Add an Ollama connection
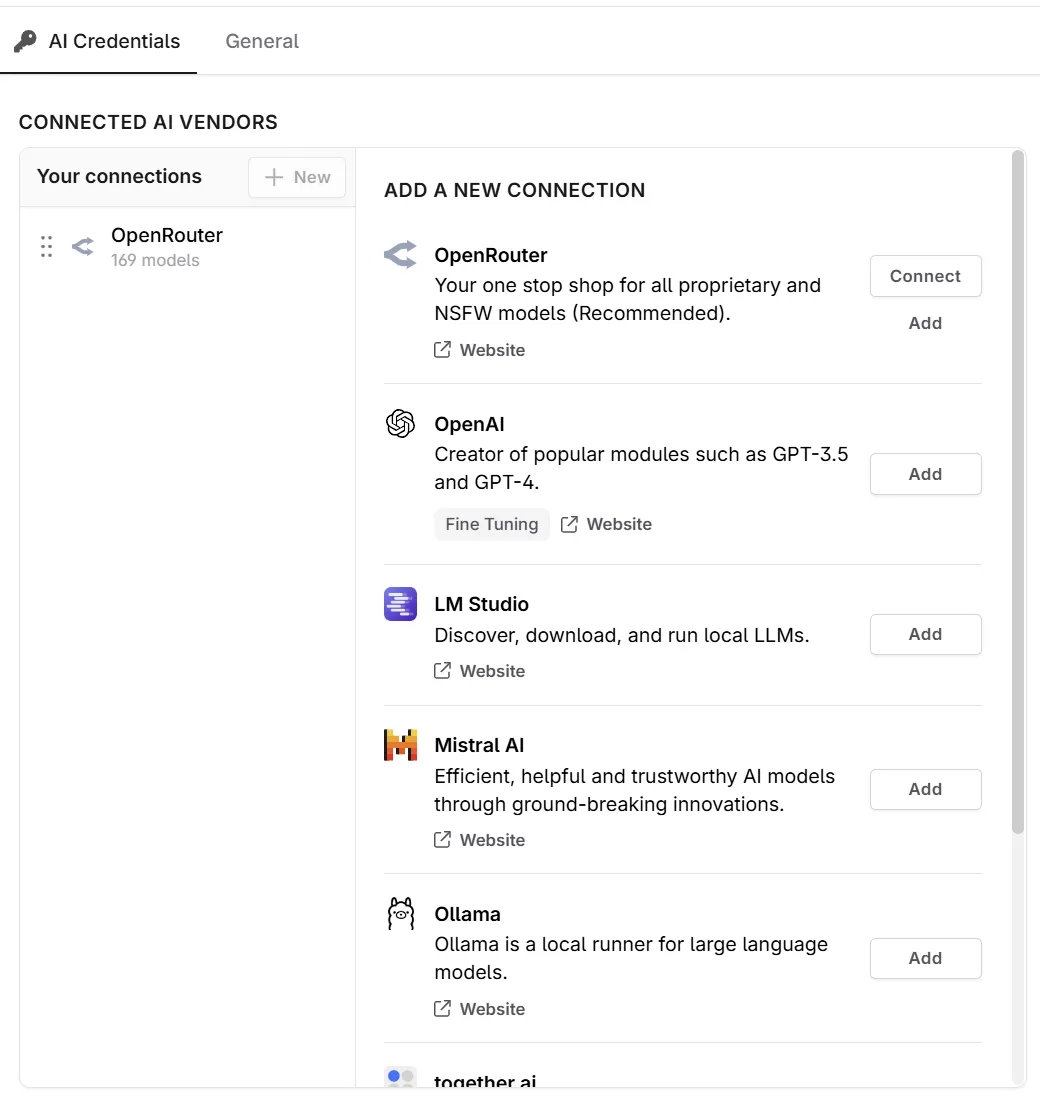 pyautogui.click(x=925, y=958)
